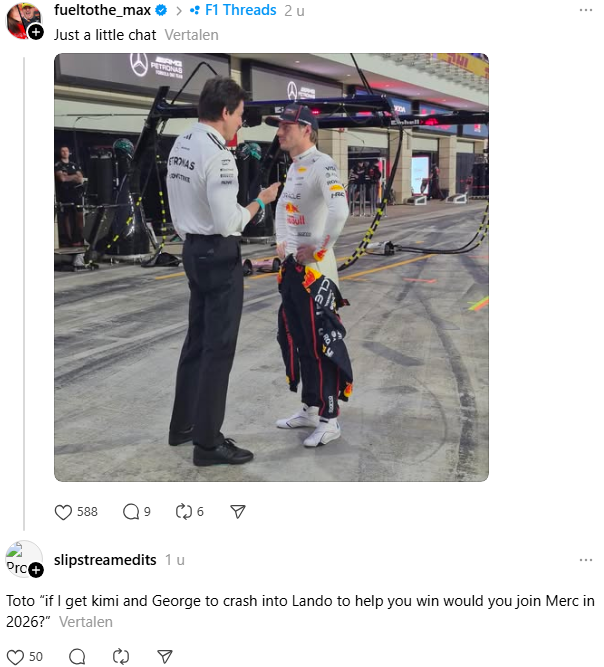Repost the slipstreamedits reply
This screenshot has height=667, width=604.
[x=121, y=657]
